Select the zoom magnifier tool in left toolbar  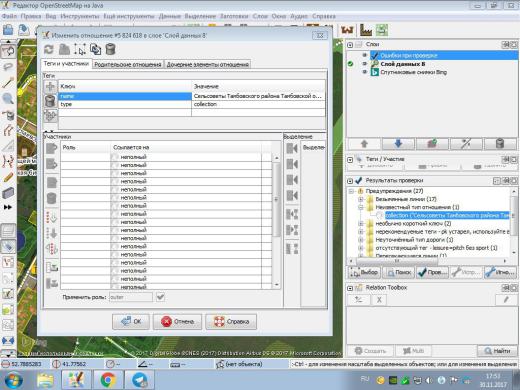[8, 98]
